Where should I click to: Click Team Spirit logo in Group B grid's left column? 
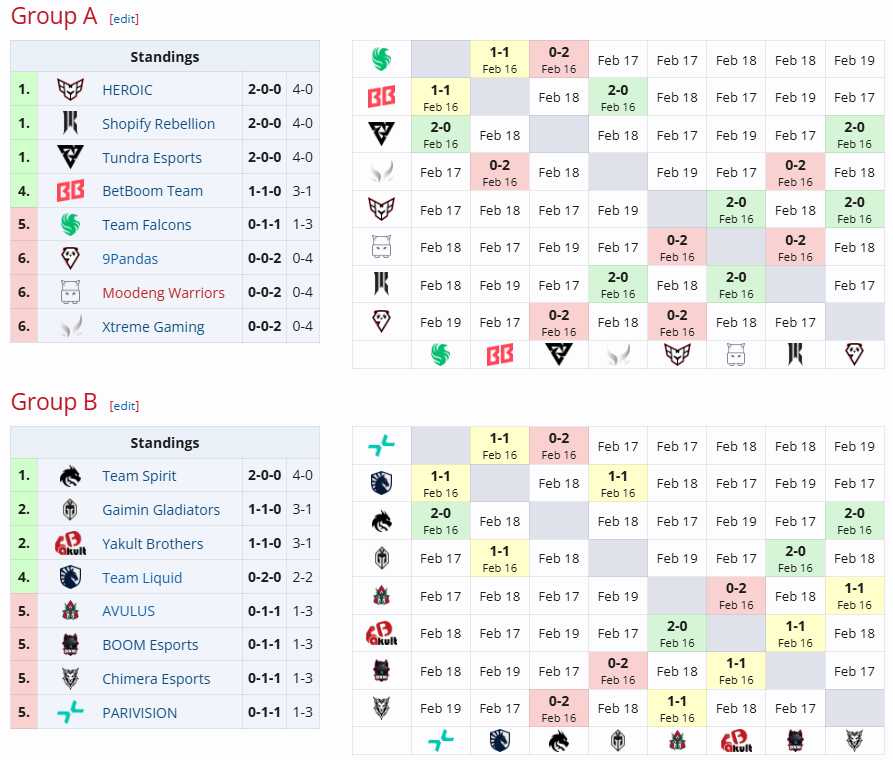coord(382,521)
